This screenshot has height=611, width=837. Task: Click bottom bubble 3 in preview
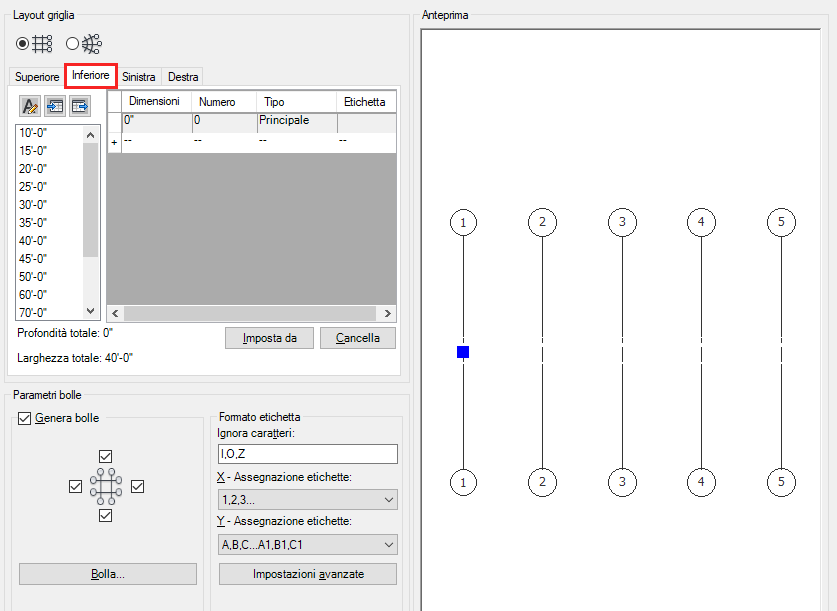click(x=622, y=482)
